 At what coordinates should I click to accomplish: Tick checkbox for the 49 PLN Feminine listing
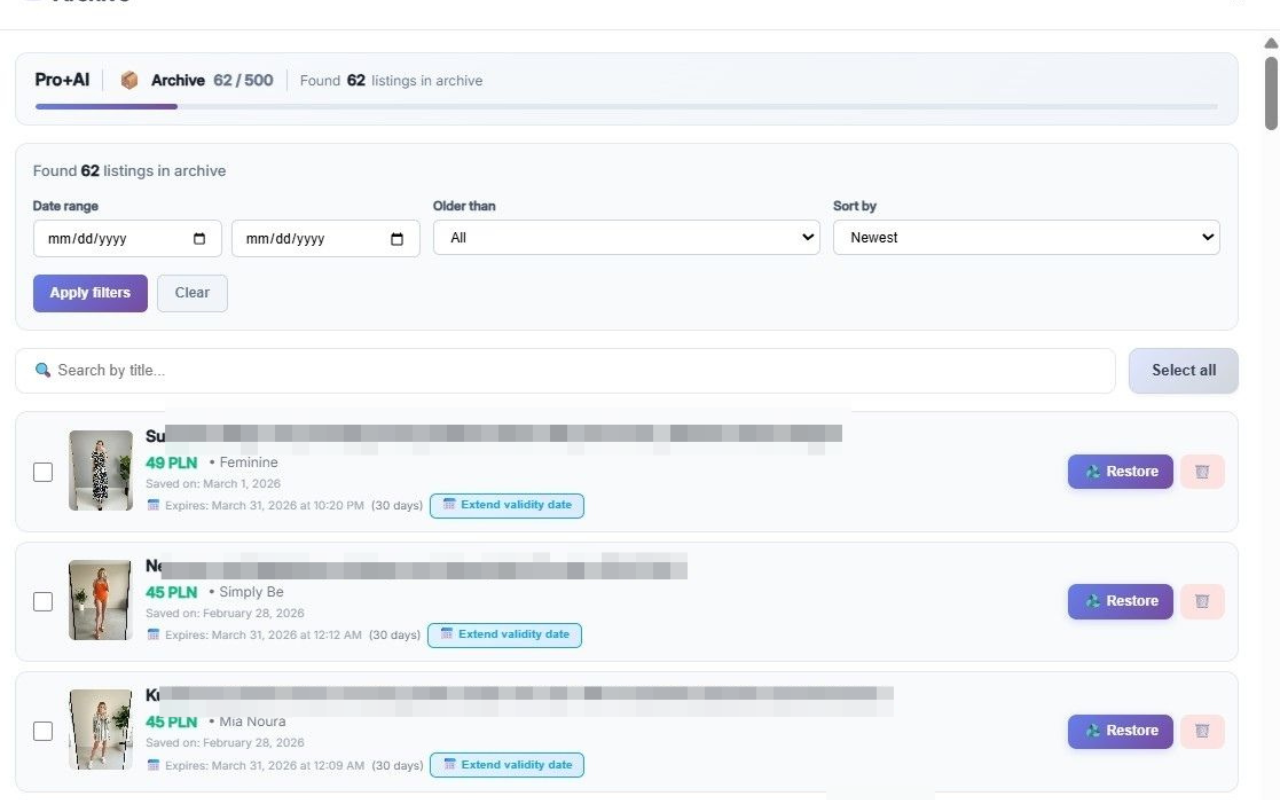click(43, 472)
